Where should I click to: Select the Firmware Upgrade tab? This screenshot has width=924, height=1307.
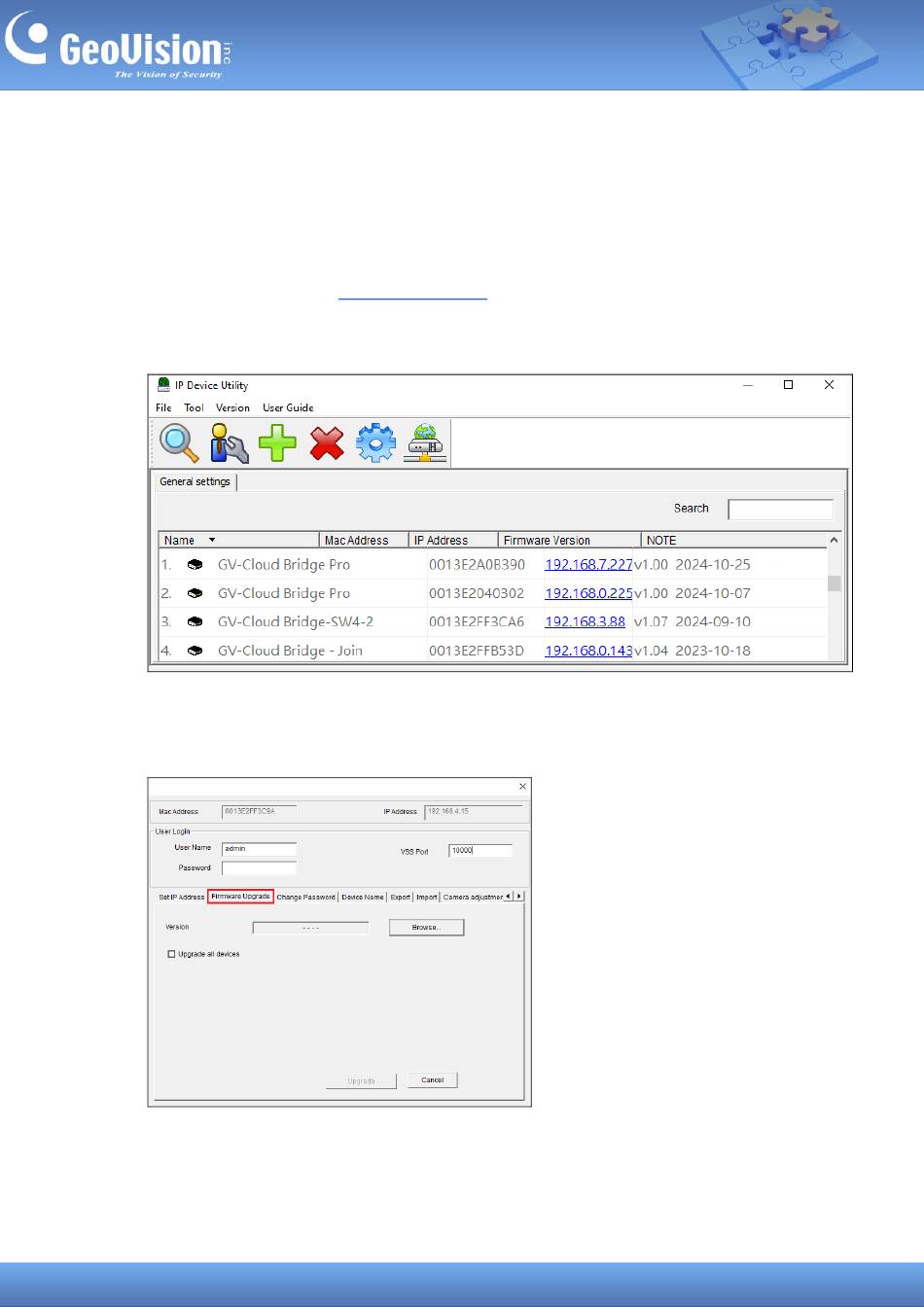(x=241, y=897)
